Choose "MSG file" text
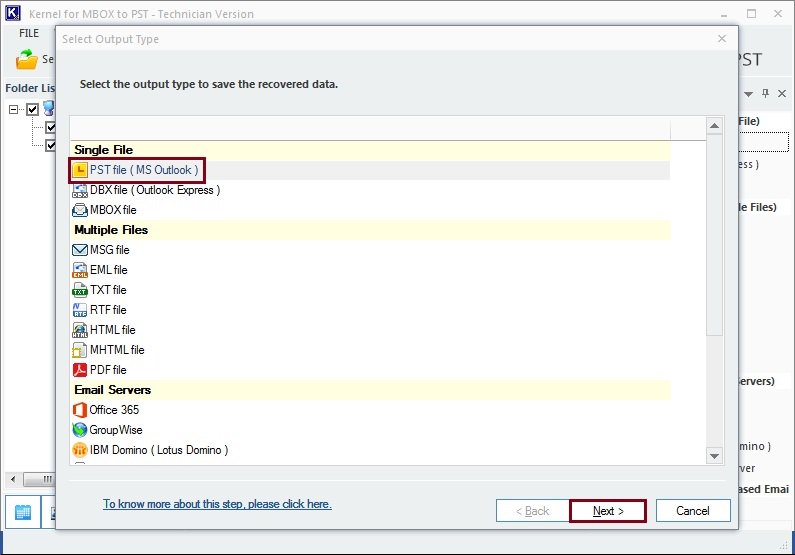Viewport: 795px width, 555px height. click(110, 250)
